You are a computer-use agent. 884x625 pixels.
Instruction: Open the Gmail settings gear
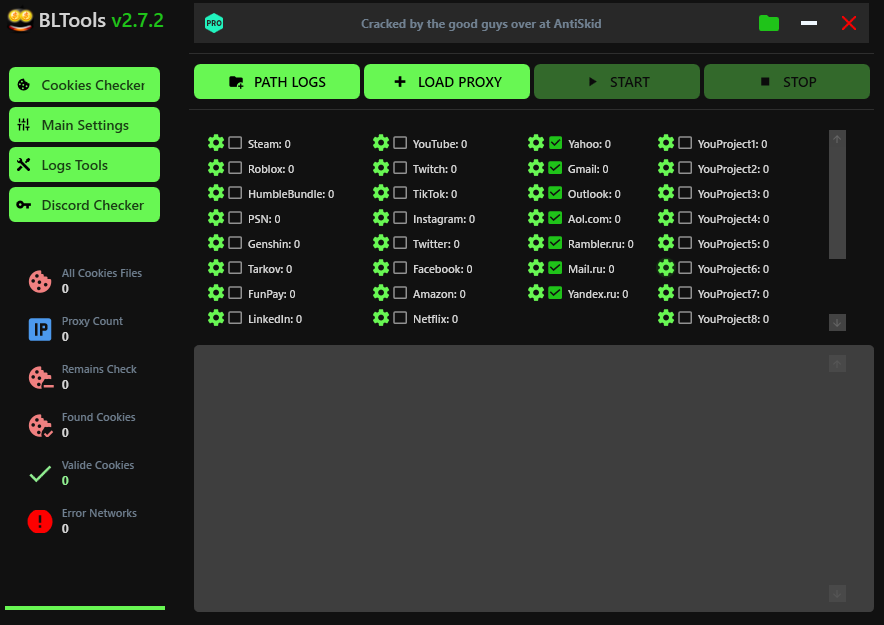point(536,168)
